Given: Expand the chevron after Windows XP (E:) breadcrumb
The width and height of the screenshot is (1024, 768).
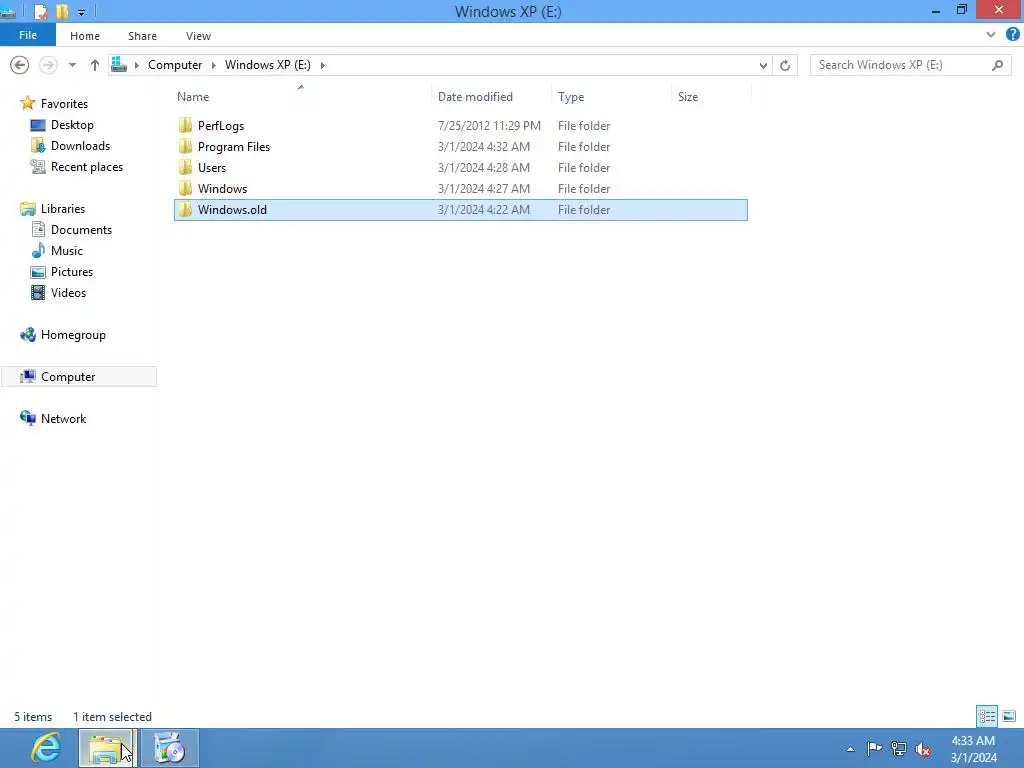Looking at the screenshot, I should pyautogui.click(x=323, y=65).
